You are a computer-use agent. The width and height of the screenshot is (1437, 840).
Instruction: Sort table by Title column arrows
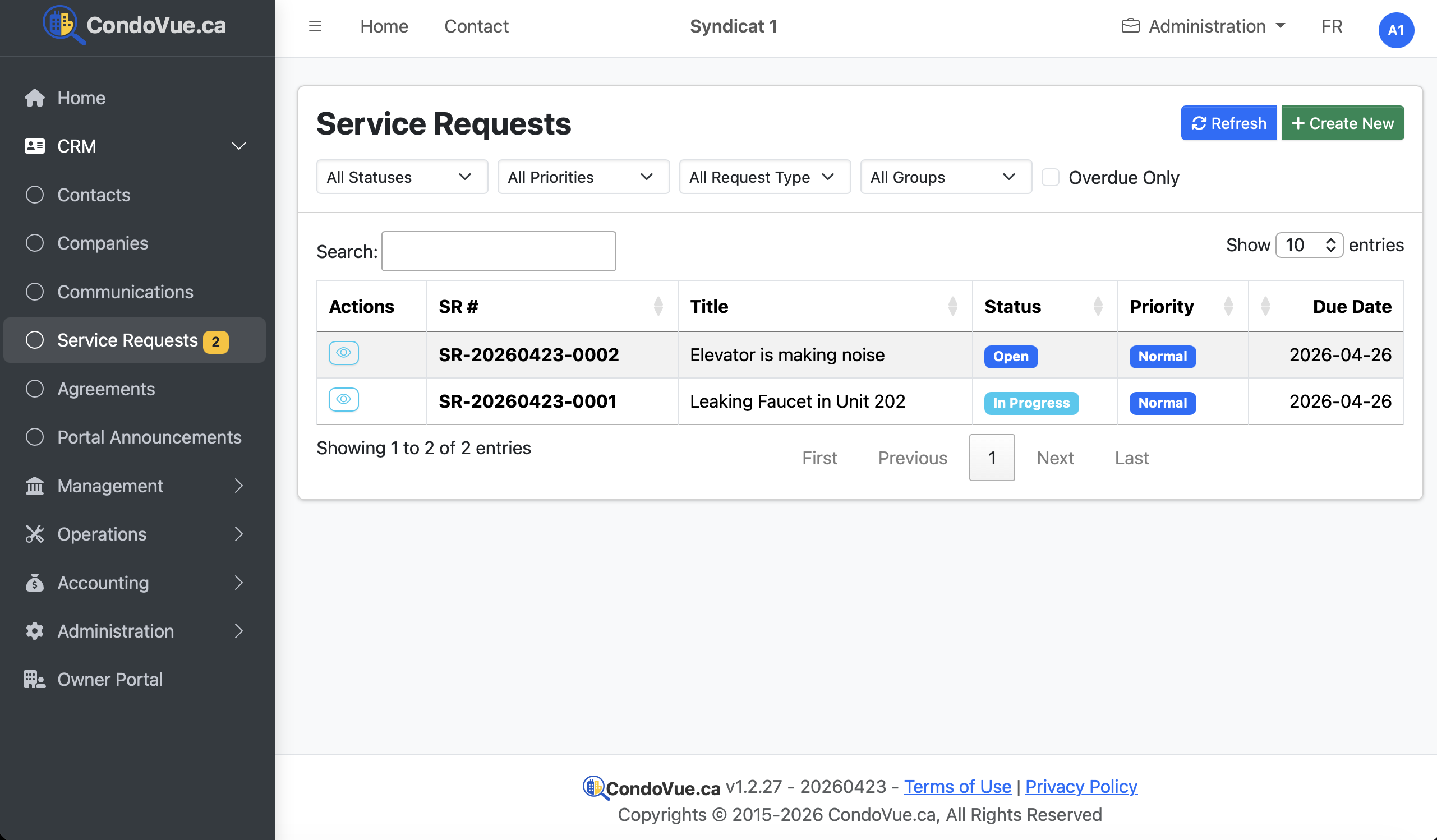(x=952, y=306)
